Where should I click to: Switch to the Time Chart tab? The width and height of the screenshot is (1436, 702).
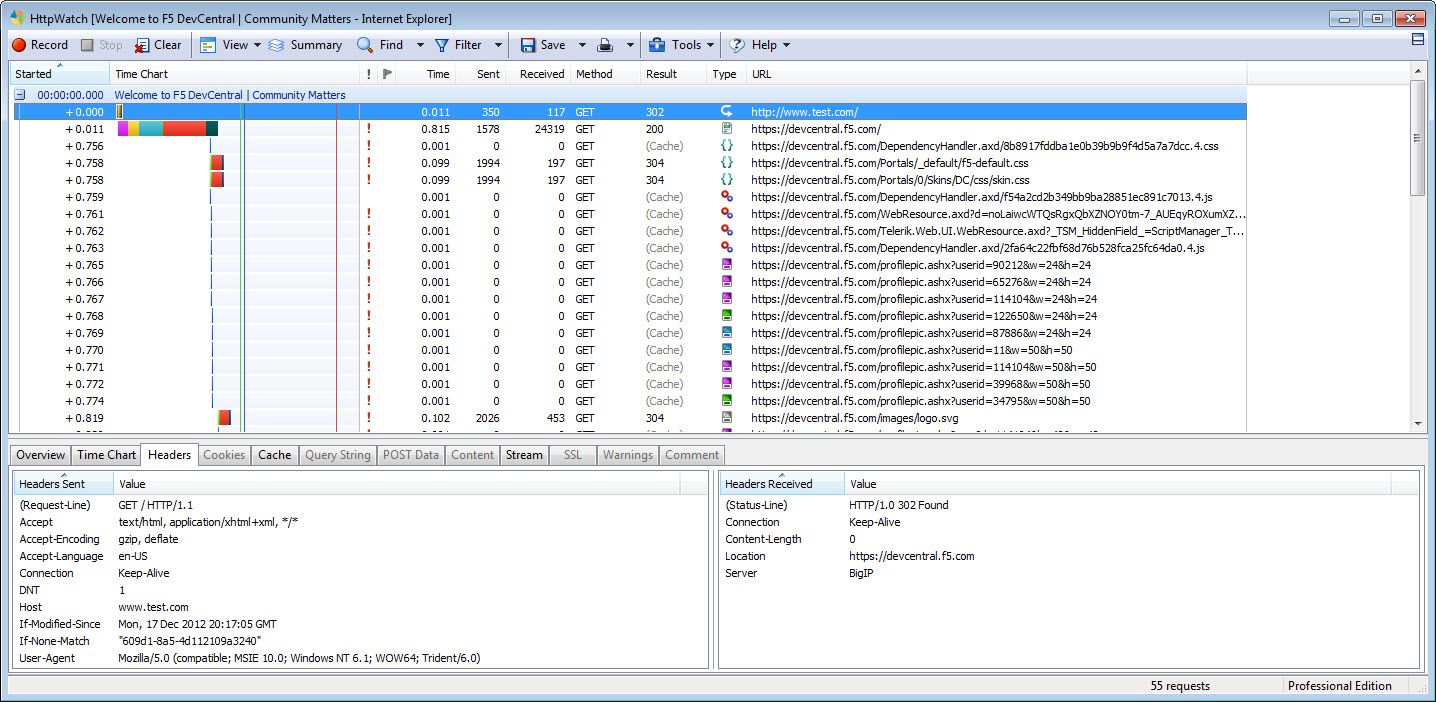(x=105, y=455)
